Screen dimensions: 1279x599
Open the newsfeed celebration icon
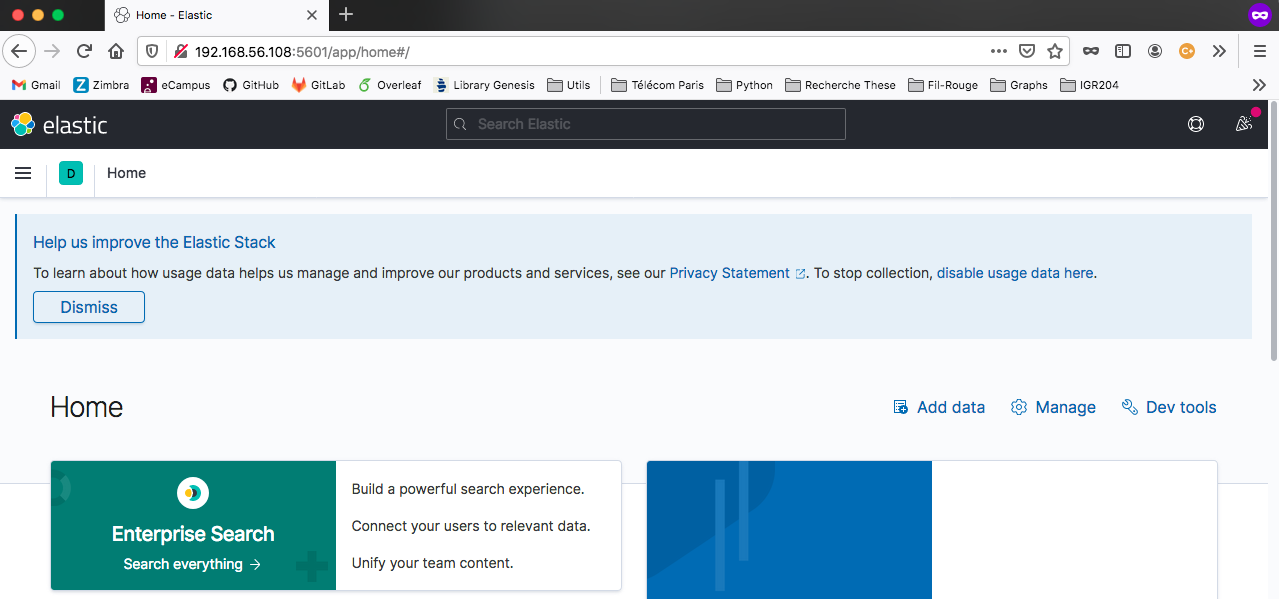pyautogui.click(x=1244, y=123)
